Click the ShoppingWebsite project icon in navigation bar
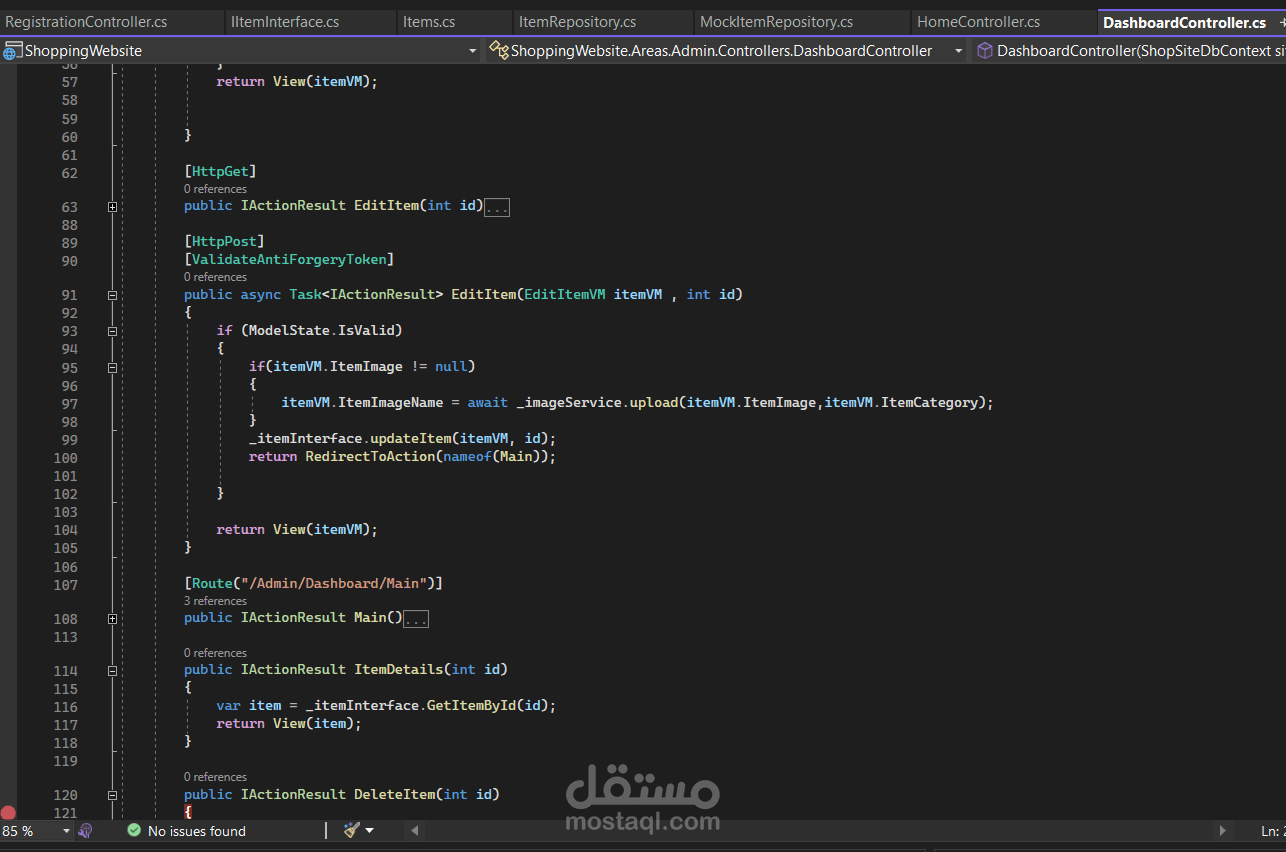Viewport: 1286px width, 852px height. [x=13, y=50]
